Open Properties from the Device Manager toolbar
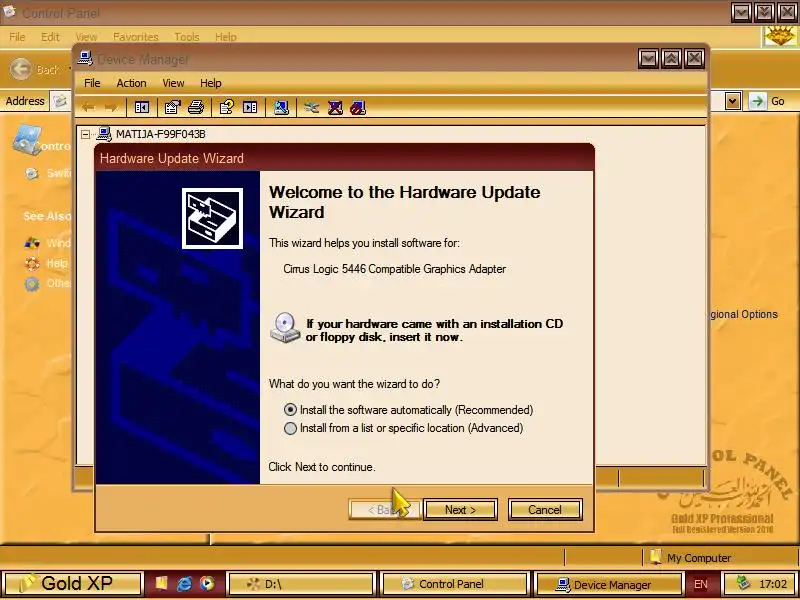This screenshot has width=800, height=600. (x=172, y=107)
